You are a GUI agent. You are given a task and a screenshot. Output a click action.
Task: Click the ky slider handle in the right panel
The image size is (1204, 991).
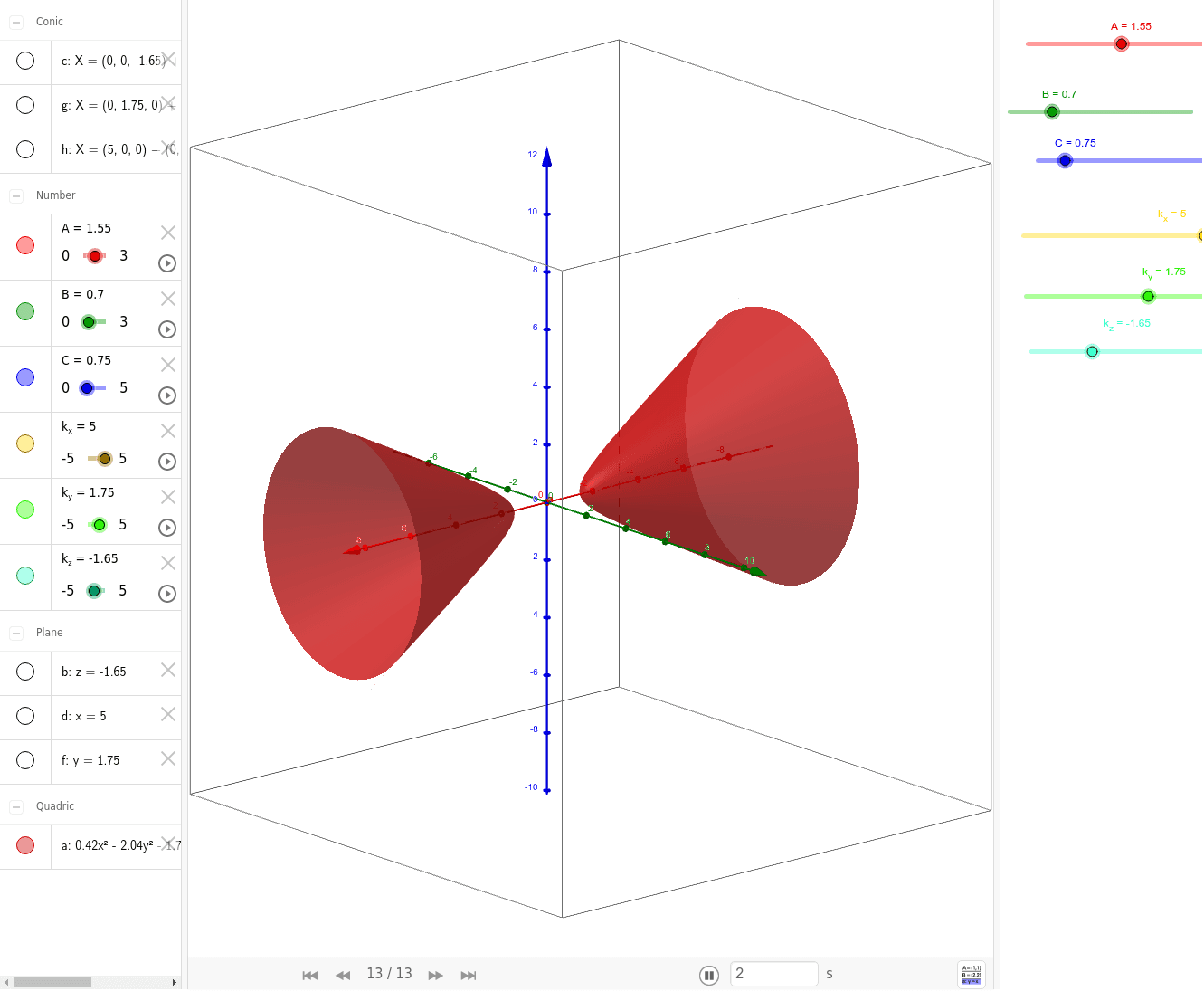pyautogui.click(x=1148, y=295)
